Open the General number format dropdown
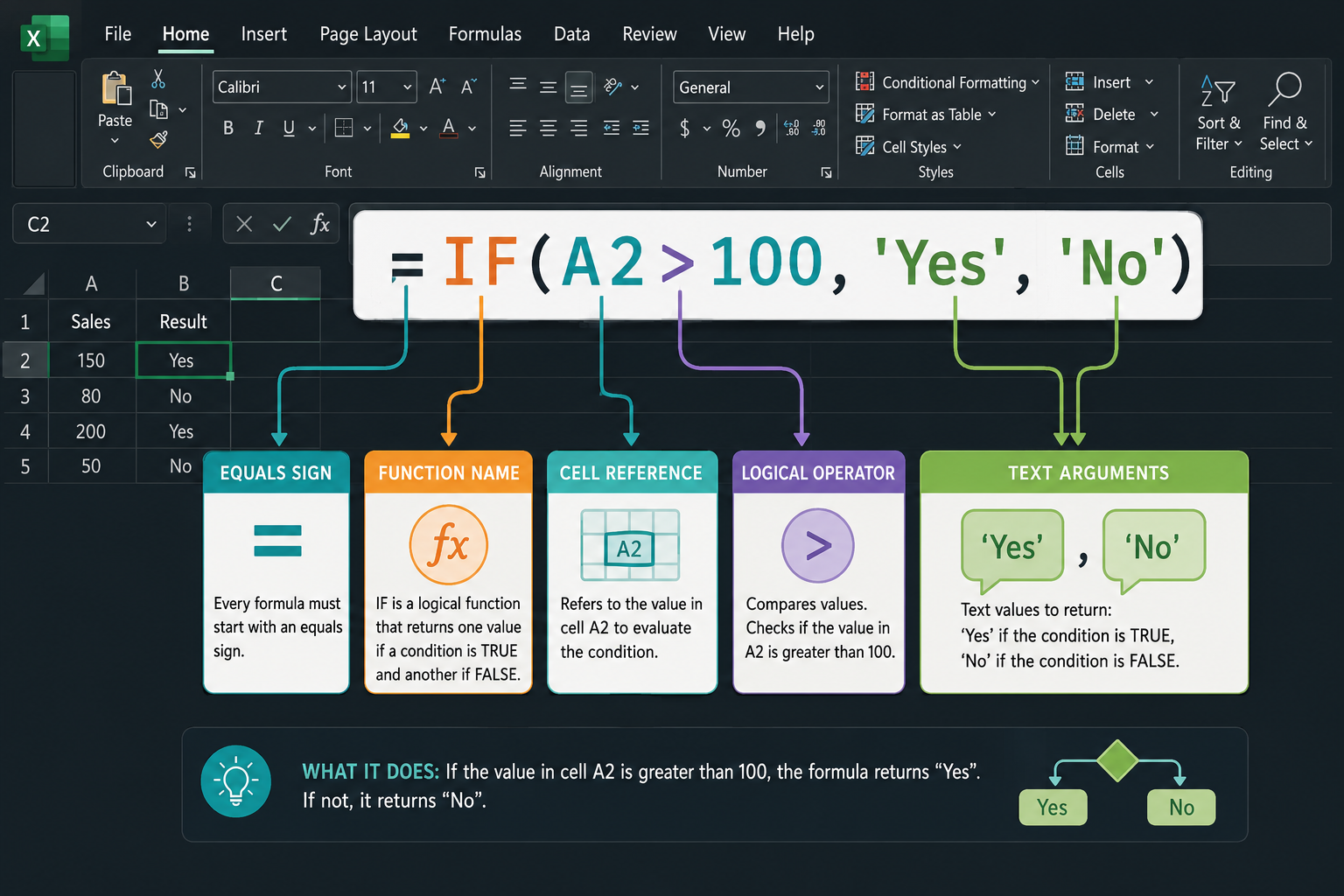This screenshot has height=896, width=1344. click(820, 87)
